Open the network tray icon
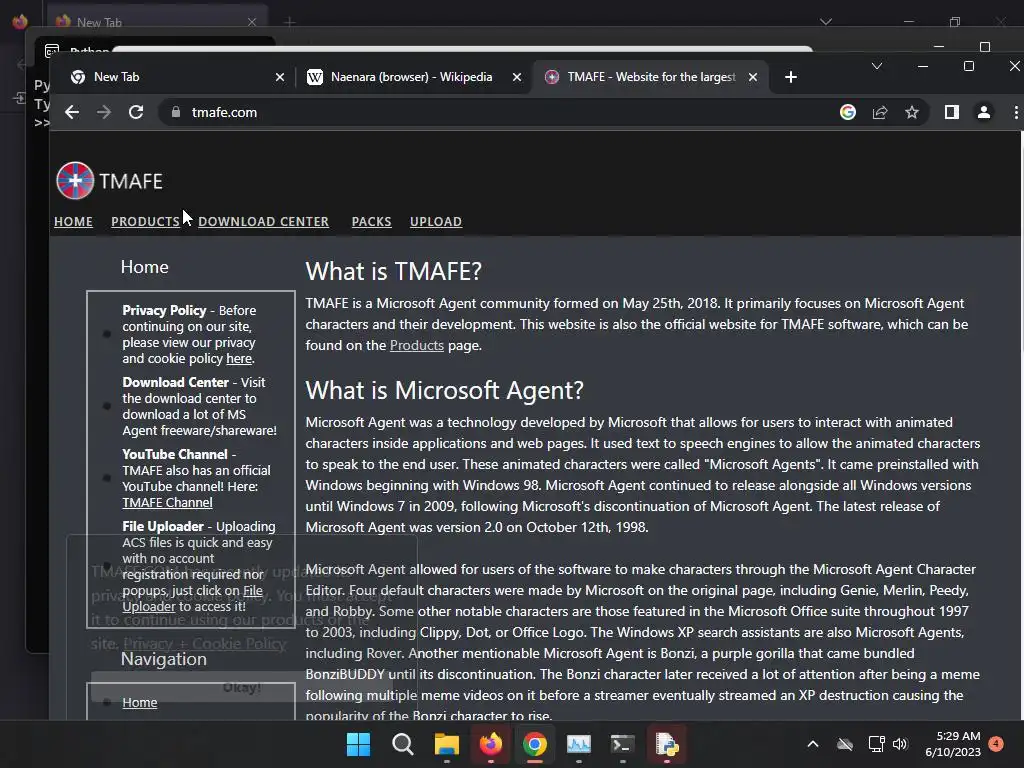 pyautogui.click(x=876, y=744)
